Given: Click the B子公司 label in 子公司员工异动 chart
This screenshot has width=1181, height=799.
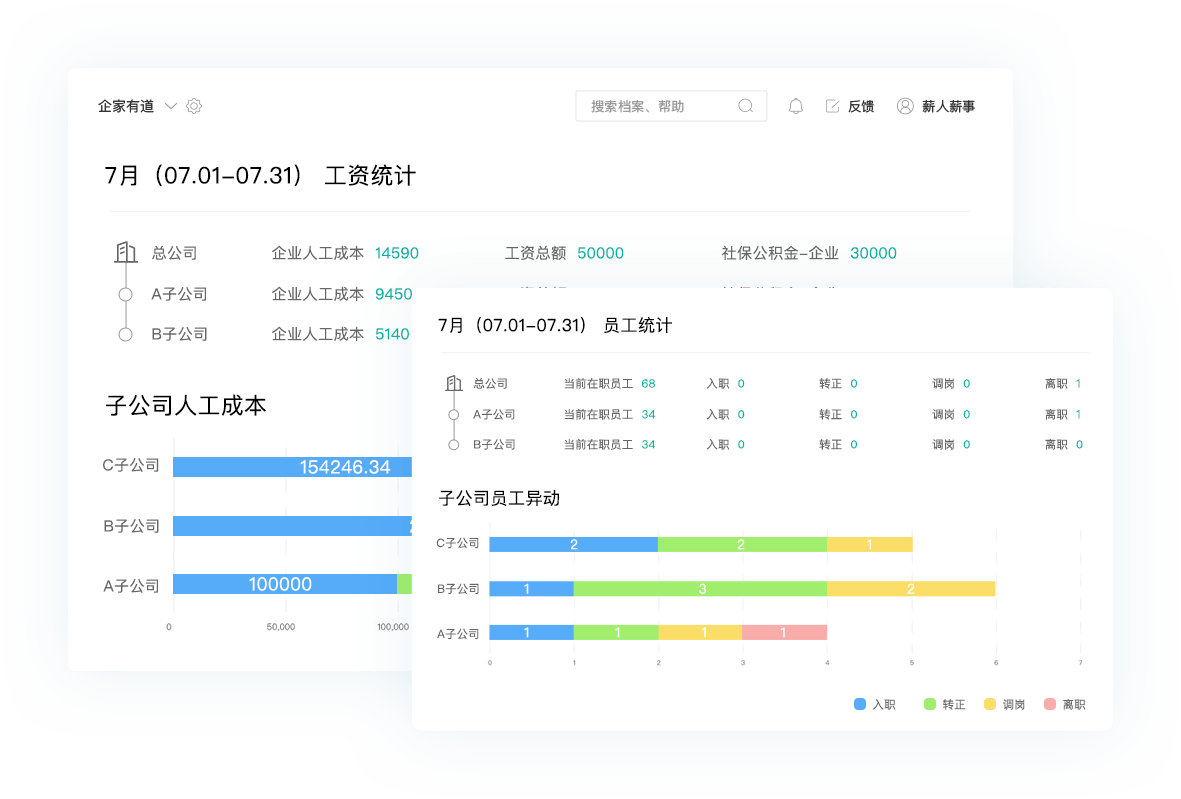Looking at the screenshot, I should tap(458, 588).
